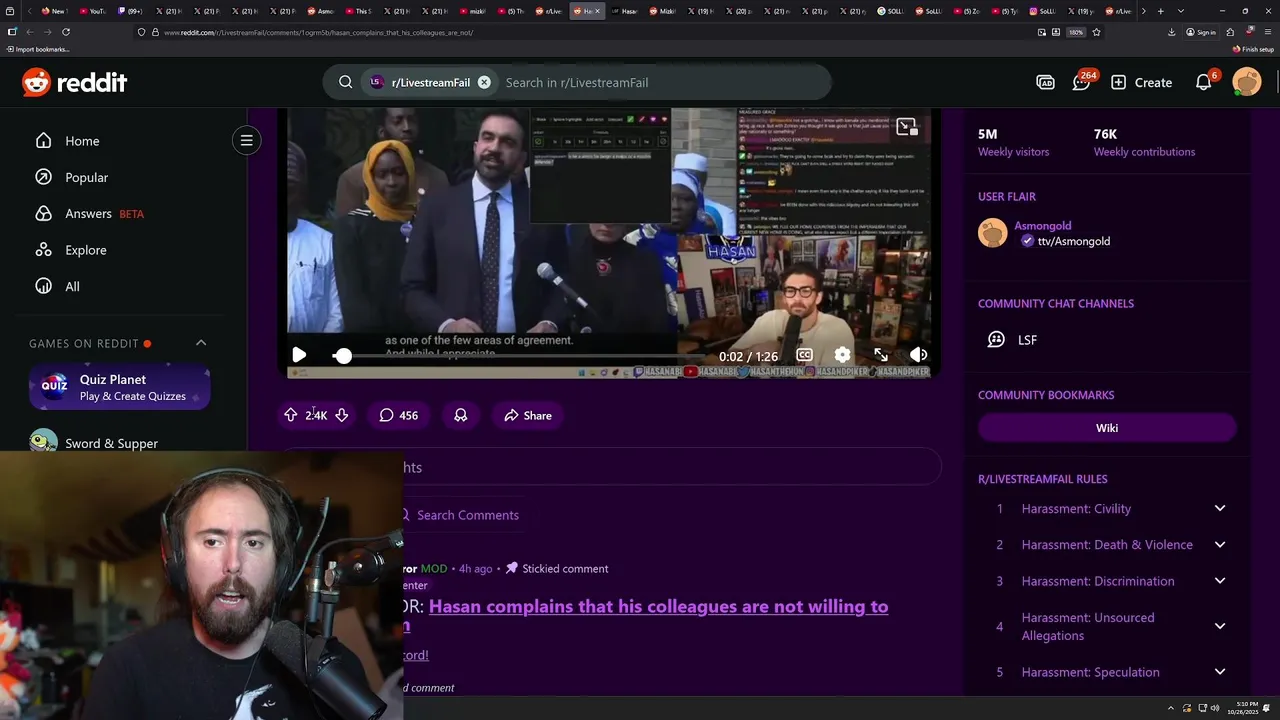
Task: Collapse the left navigation sidebar
Action: [x=246, y=140]
